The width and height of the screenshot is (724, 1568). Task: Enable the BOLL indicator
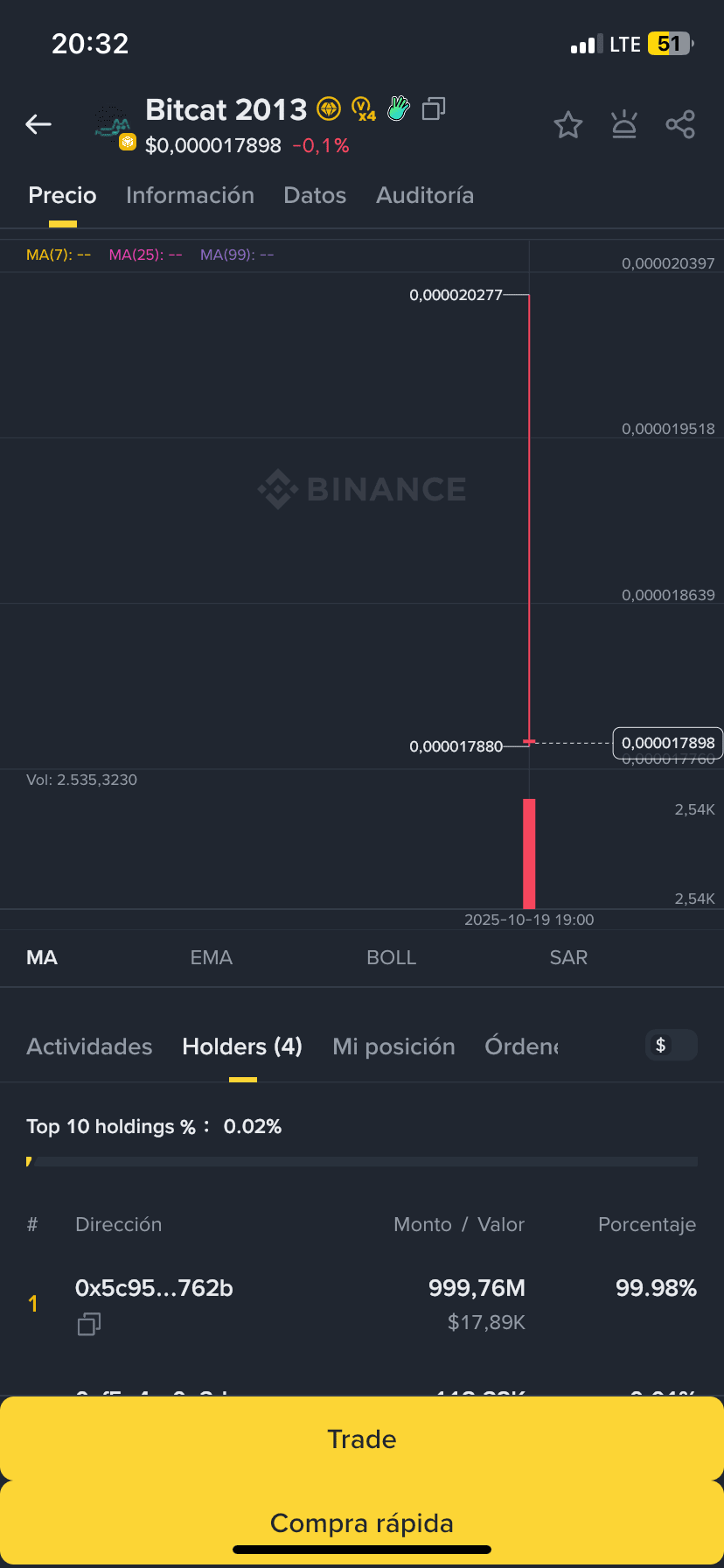click(x=392, y=957)
